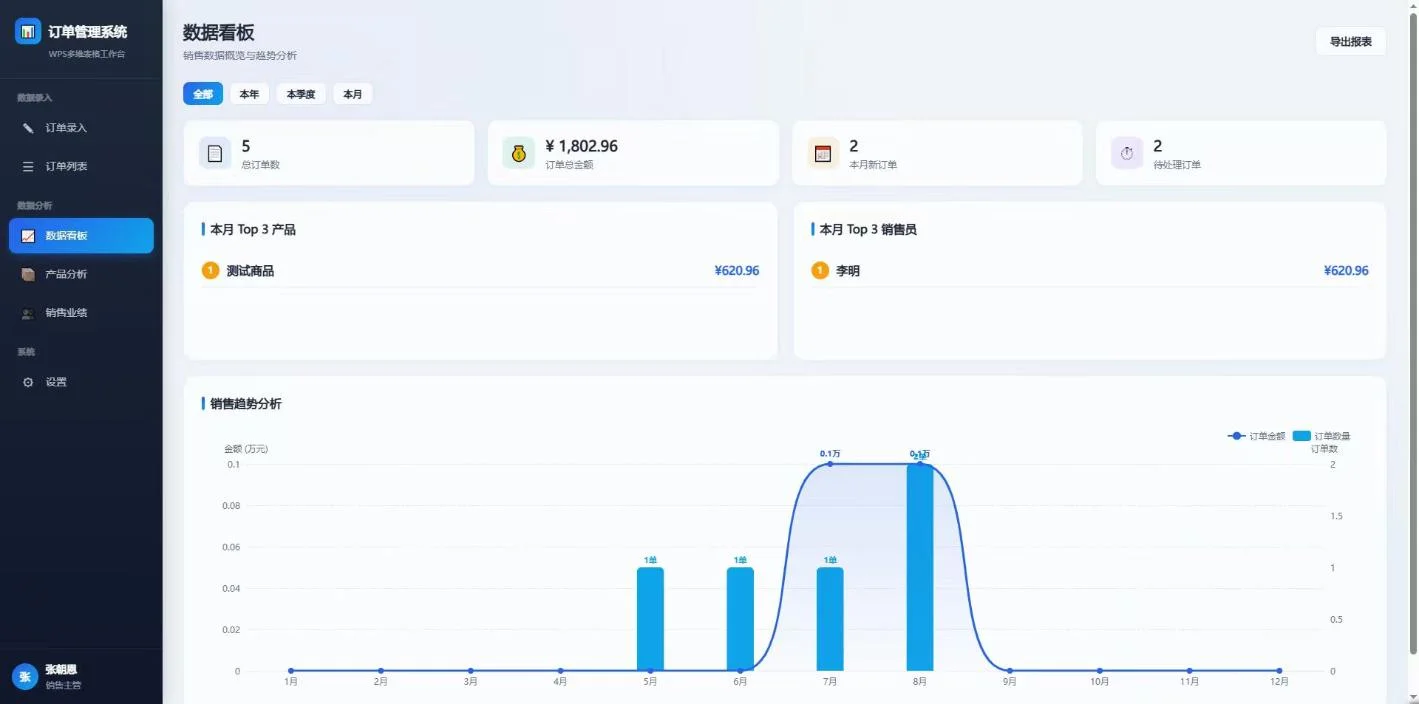Select the 本季度 time filter

point(301,94)
